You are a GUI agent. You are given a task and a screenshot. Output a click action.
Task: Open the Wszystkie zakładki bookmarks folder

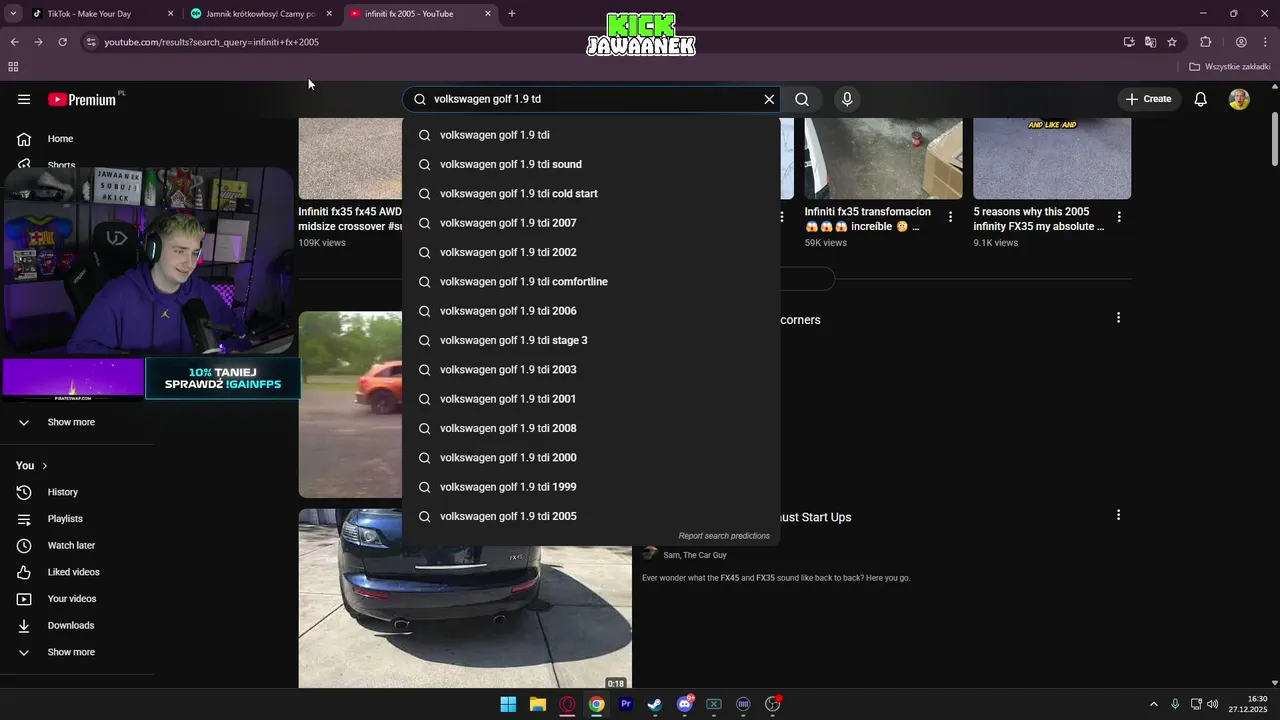pos(1230,67)
